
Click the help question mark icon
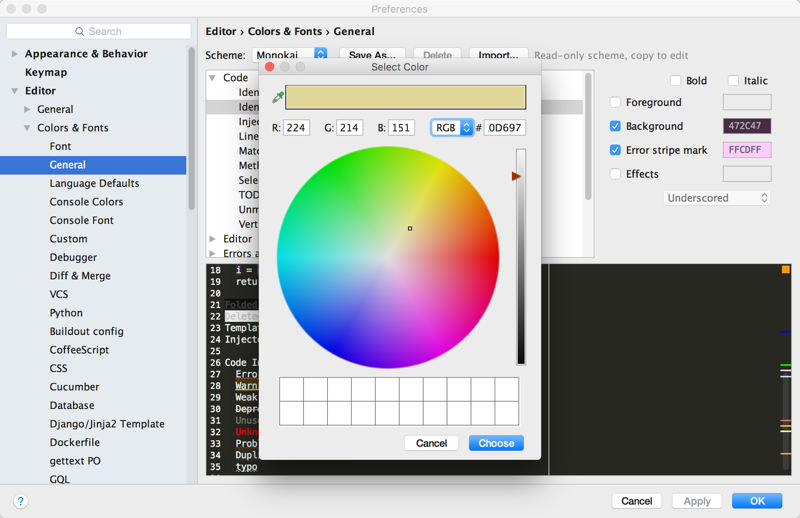pyautogui.click(x=20, y=501)
